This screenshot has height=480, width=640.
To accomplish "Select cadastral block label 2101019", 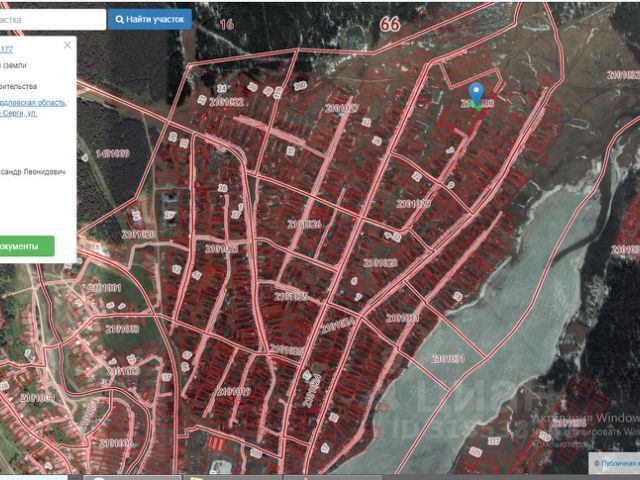I will [233, 391].
